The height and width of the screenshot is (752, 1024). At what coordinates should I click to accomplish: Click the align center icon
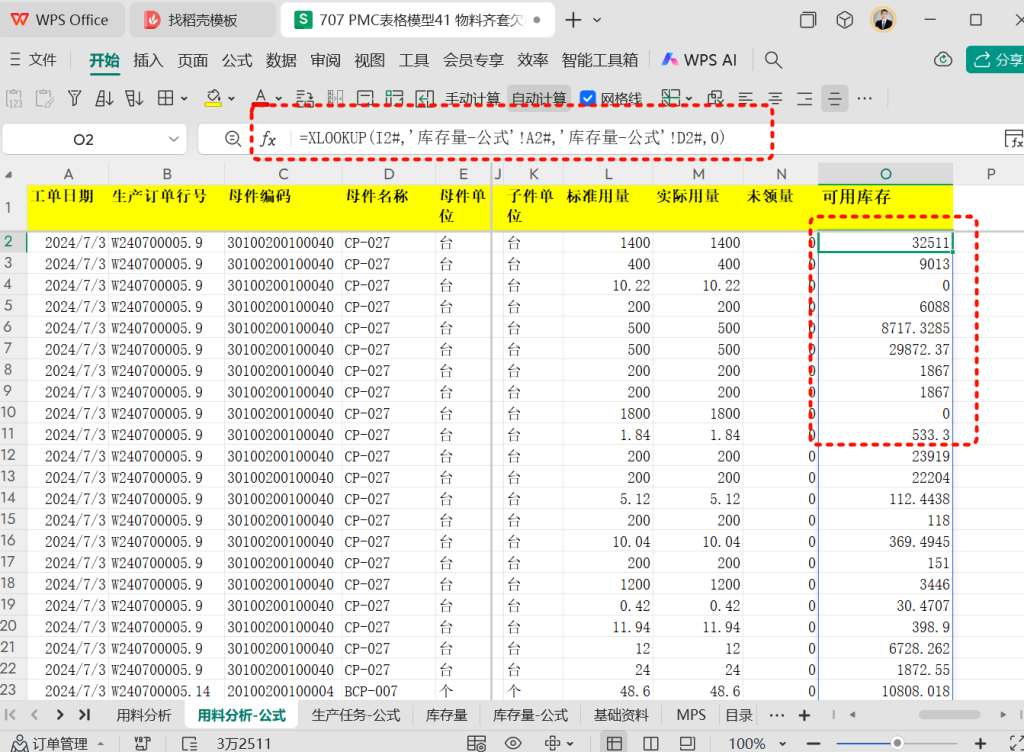(775, 99)
